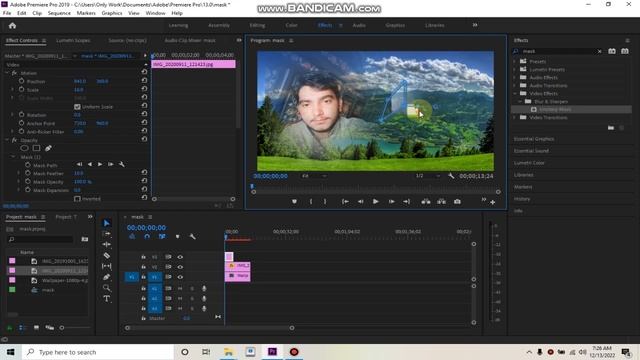Mark In point in Program monitor
Viewport: 640px width, 360px height.
[311, 201]
